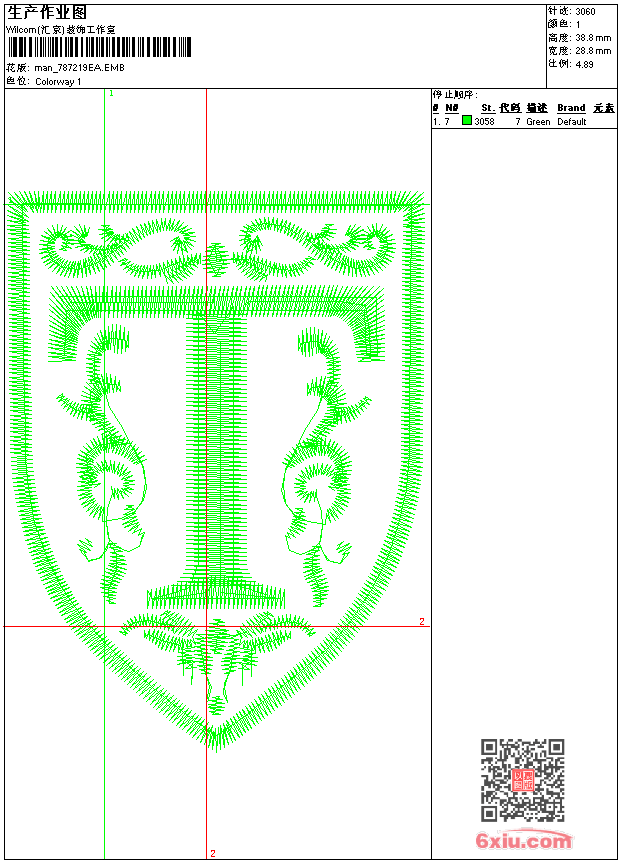Viewport: 620px width, 860px height.
Task: Click the 'Default' brand cell
Action: (572, 122)
